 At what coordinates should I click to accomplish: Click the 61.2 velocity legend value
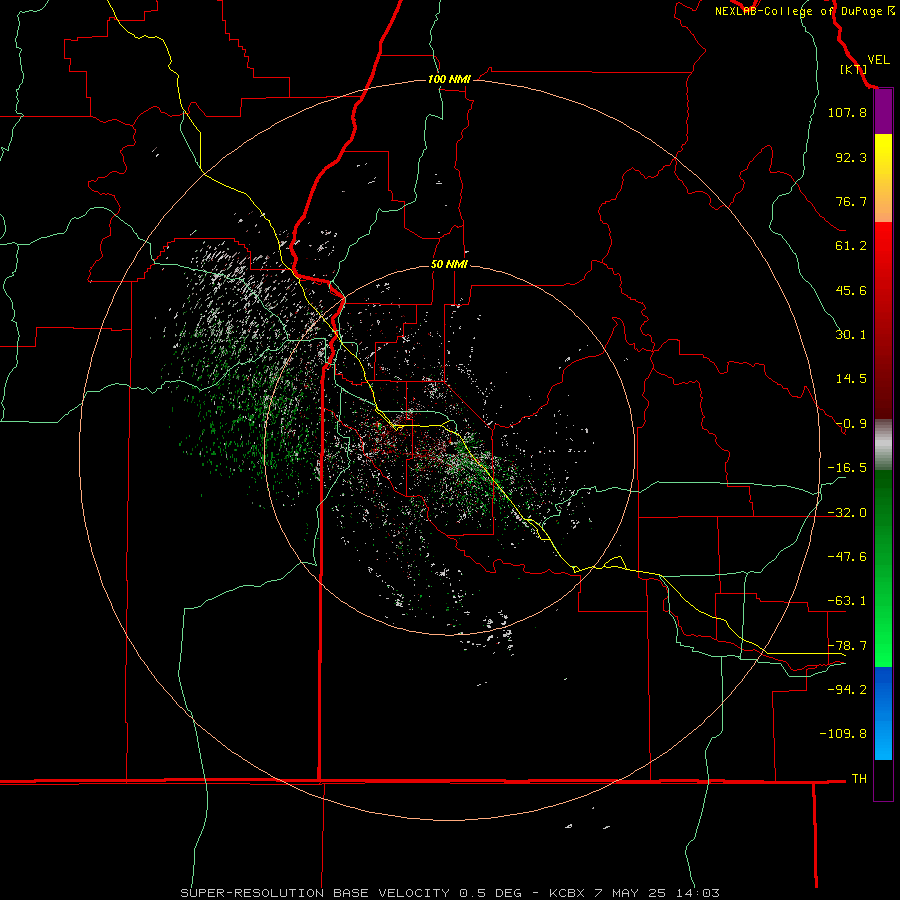coord(851,246)
